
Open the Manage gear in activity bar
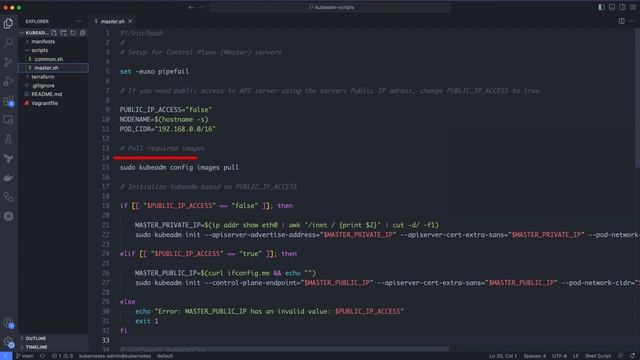pyautogui.click(x=8, y=342)
